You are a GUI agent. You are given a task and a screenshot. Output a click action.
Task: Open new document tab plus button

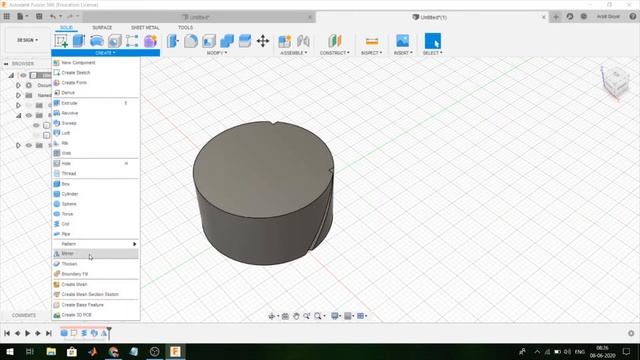[556, 17]
